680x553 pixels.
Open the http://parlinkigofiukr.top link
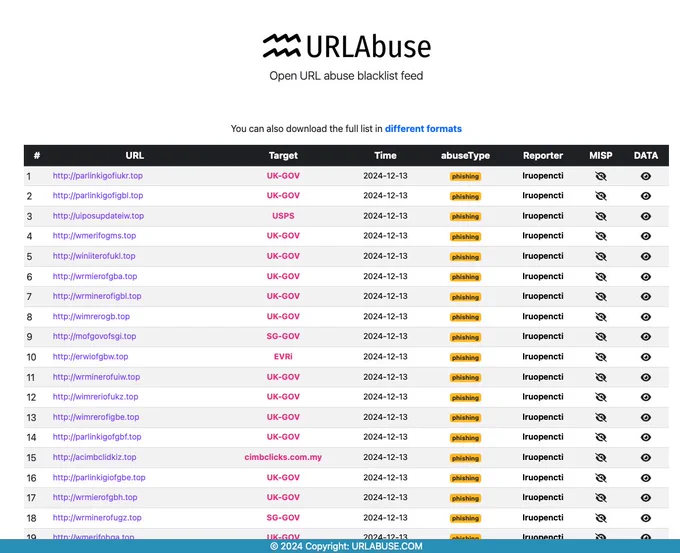[98, 176]
